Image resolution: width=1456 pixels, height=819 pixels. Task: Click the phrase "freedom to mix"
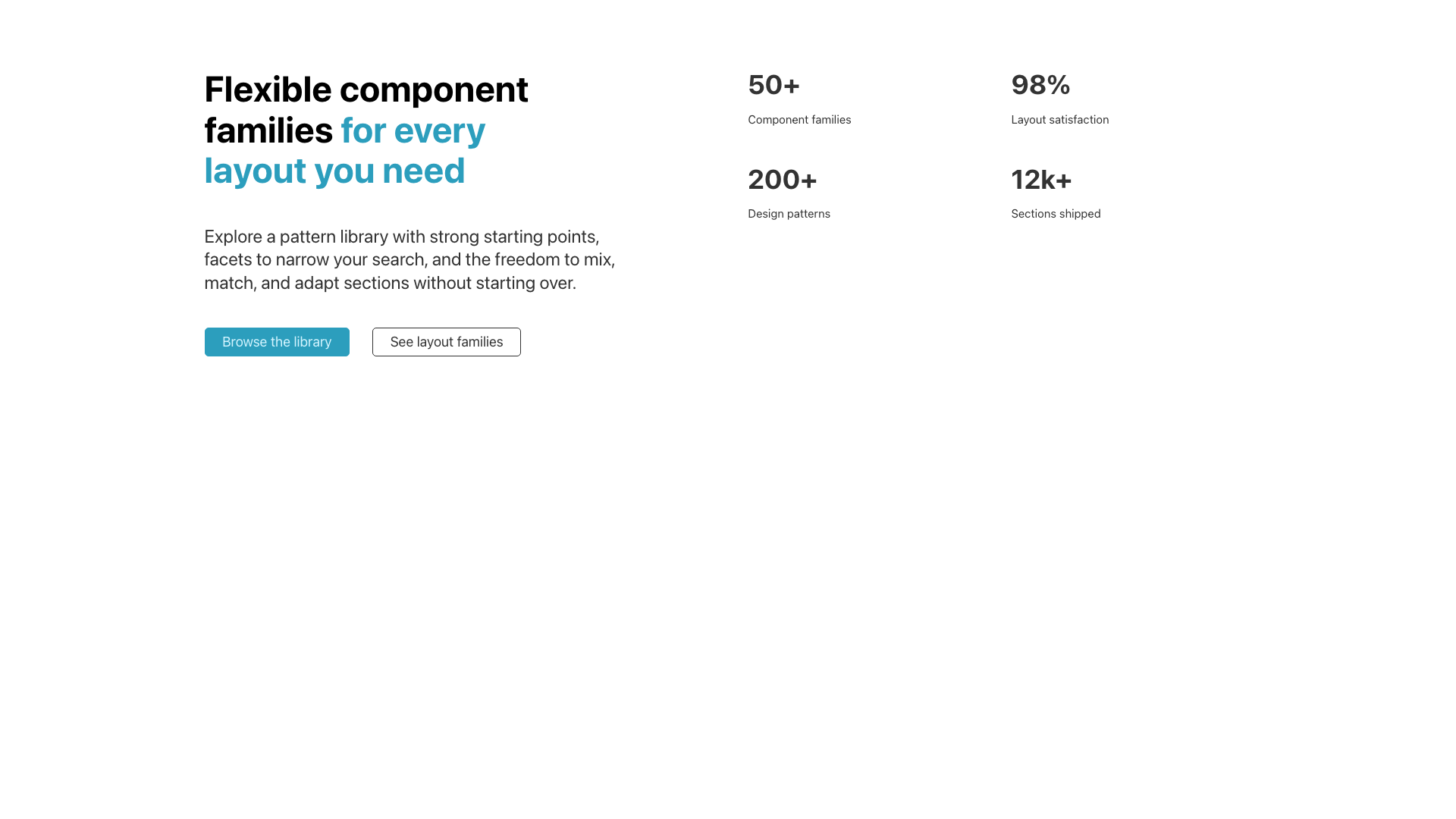pyautogui.click(x=554, y=259)
